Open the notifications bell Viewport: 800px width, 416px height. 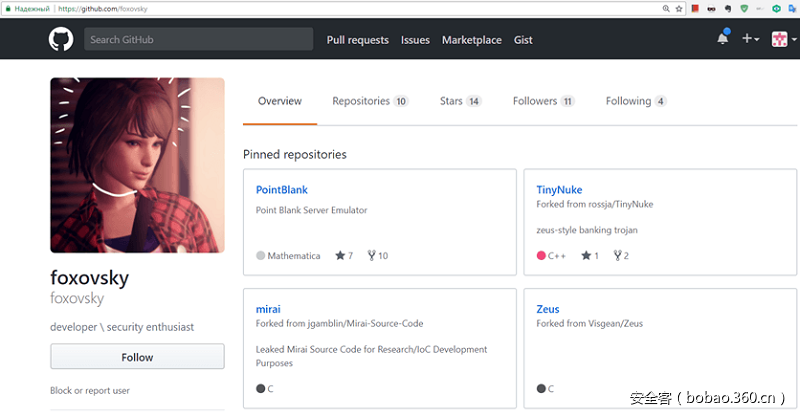pos(723,39)
